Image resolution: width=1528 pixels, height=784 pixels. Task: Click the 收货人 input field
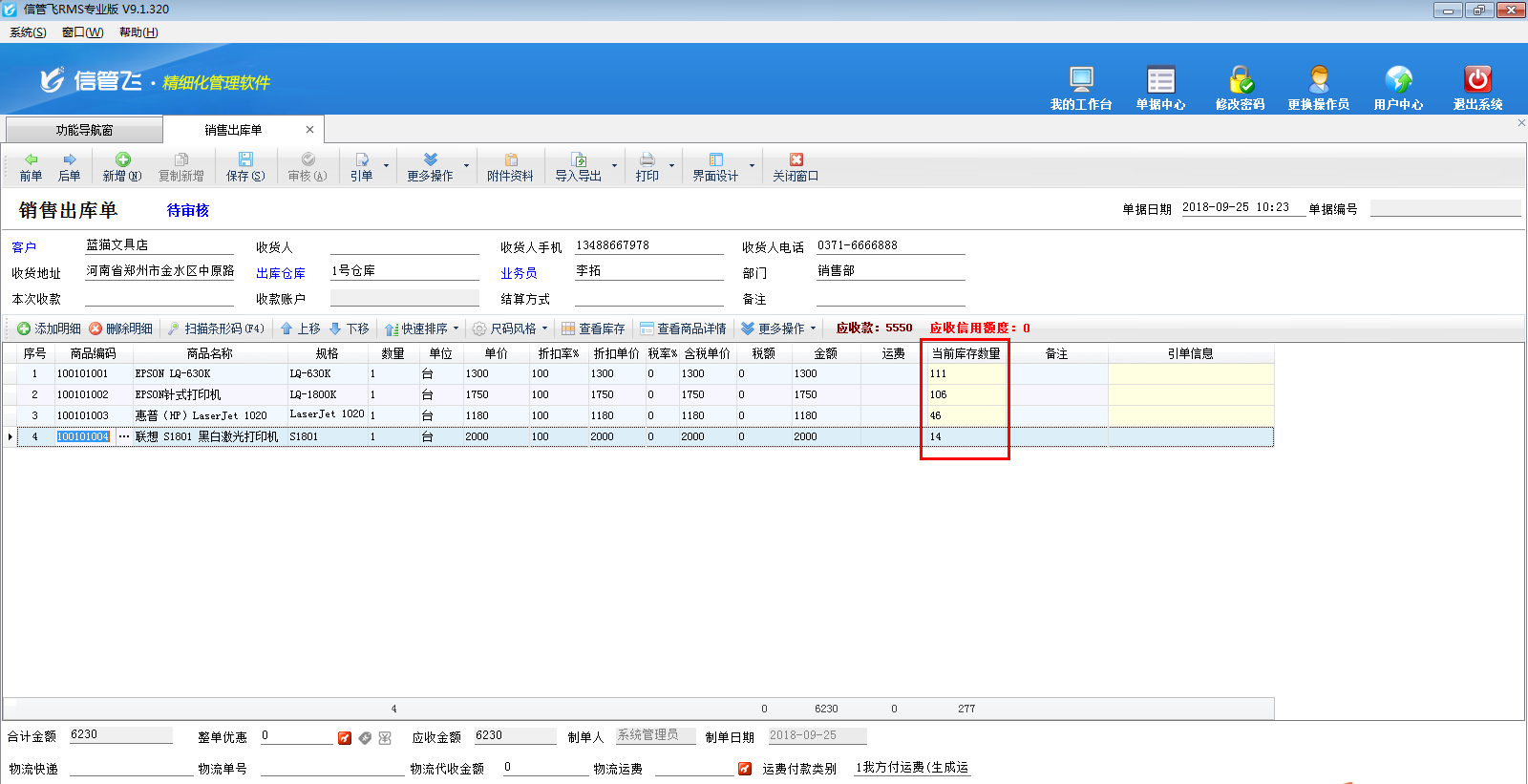[x=404, y=246]
